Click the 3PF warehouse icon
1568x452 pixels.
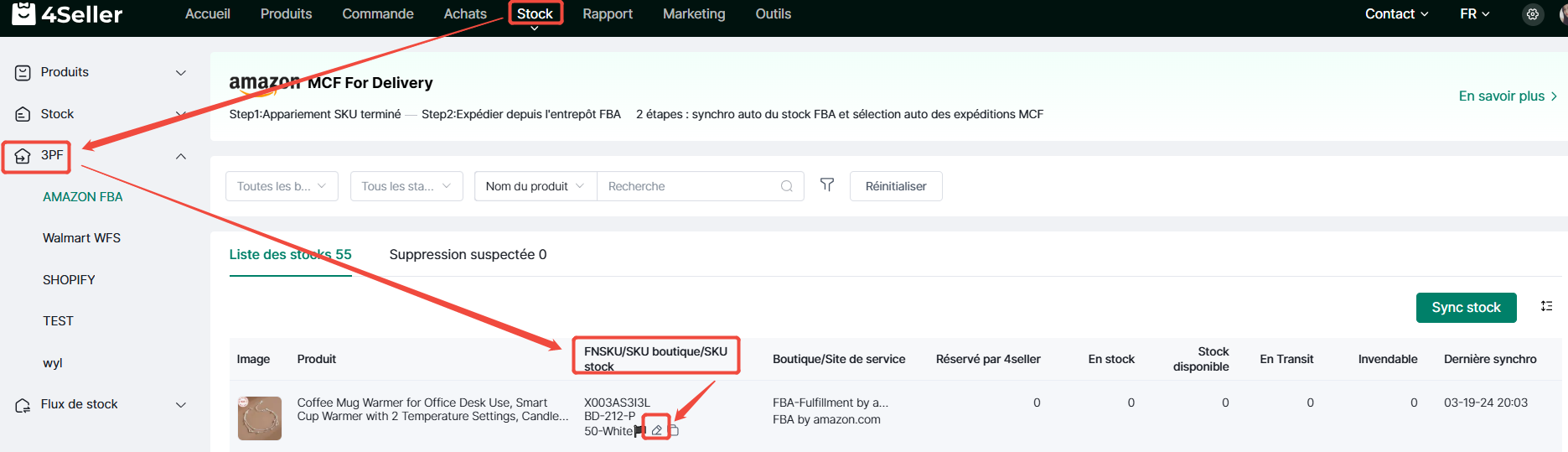(23, 156)
